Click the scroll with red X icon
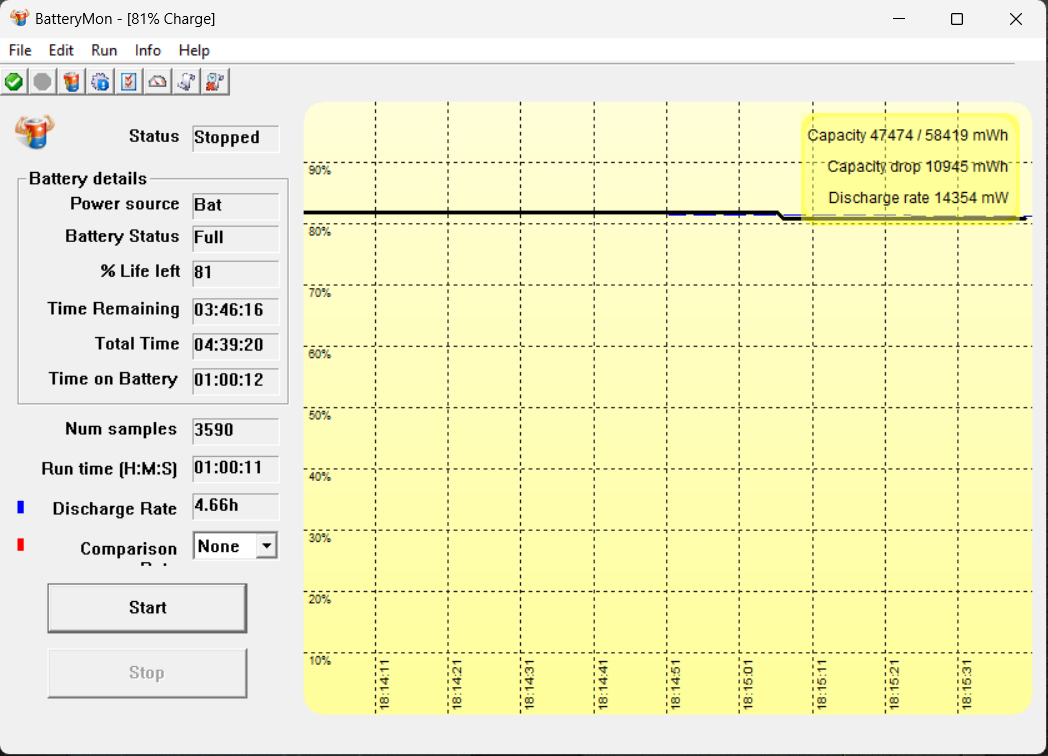Image resolution: width=1048 pixels, height=756 pixels. [215, 82]
